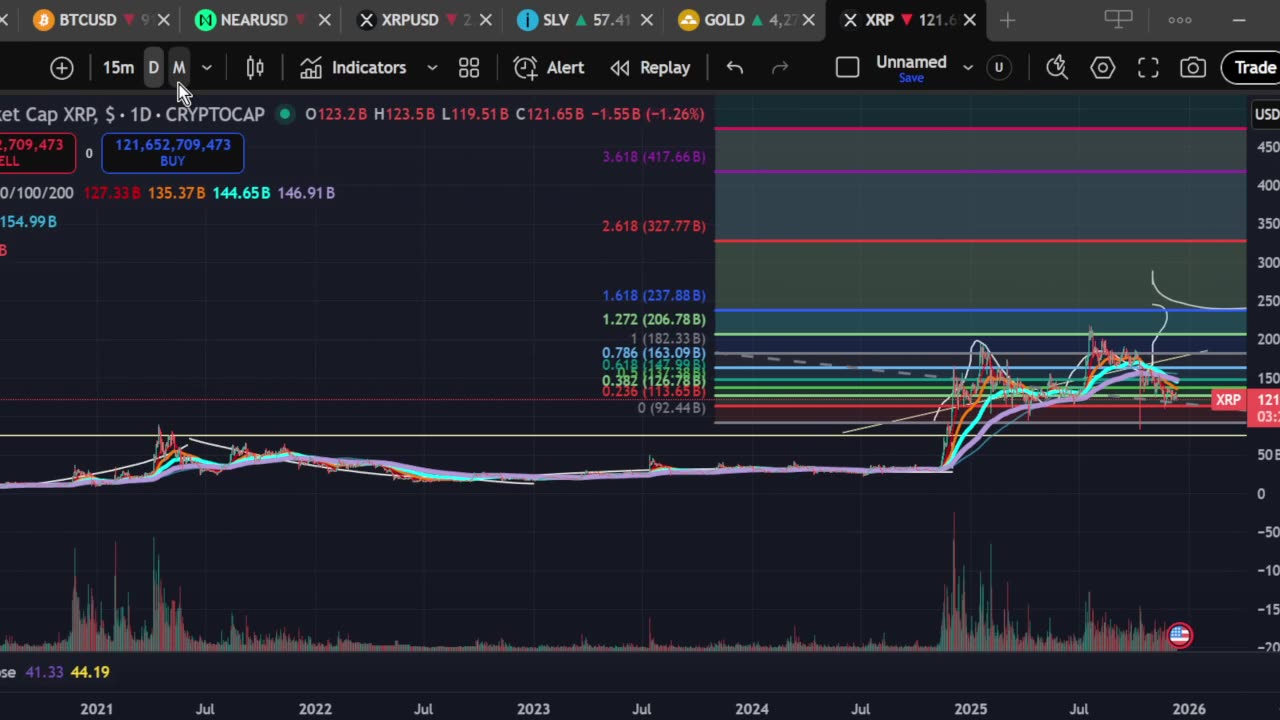Select the M monthly timeframe

coord(179,68)
